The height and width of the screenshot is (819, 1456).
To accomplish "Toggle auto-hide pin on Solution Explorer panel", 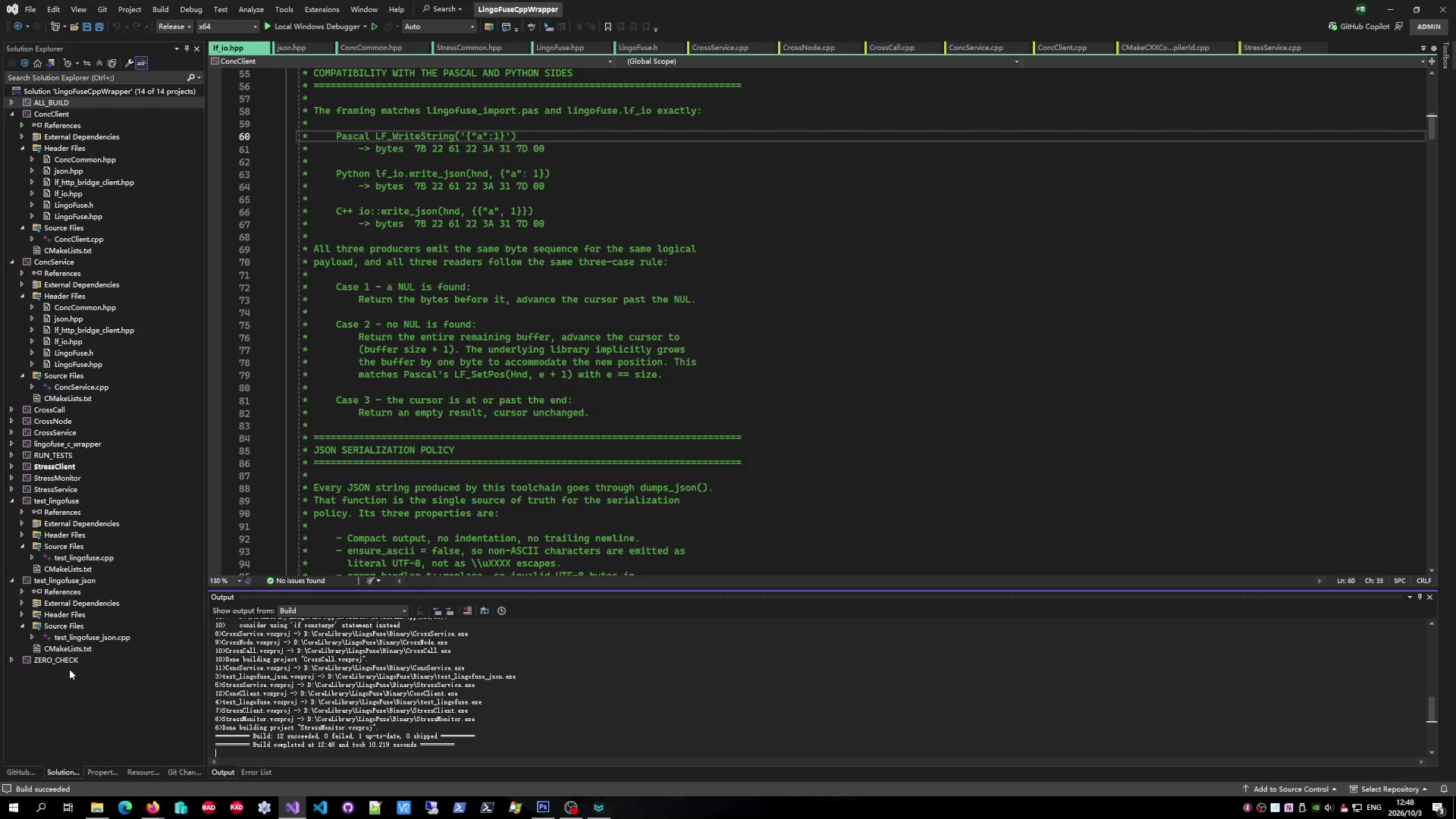I will point(187,49).
